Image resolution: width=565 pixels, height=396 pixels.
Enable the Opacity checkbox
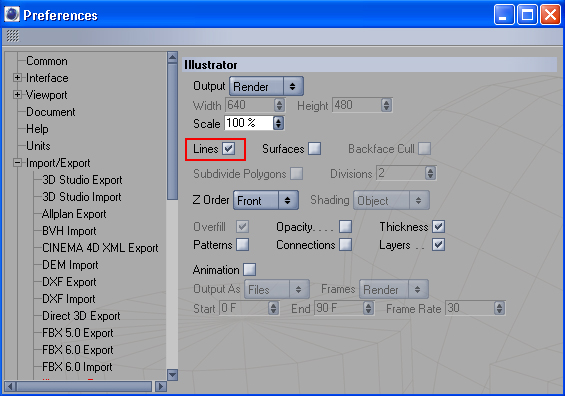point(346,227)
